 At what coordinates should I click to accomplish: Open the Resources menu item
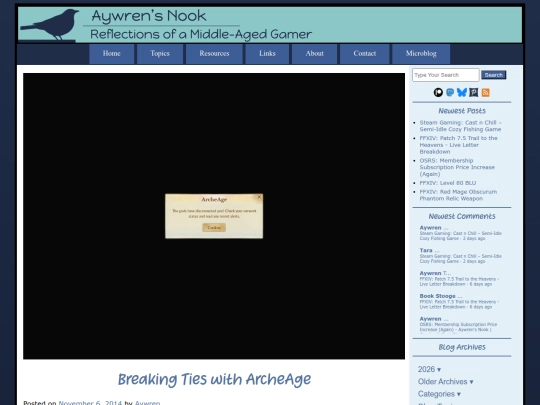click(214, 54)
